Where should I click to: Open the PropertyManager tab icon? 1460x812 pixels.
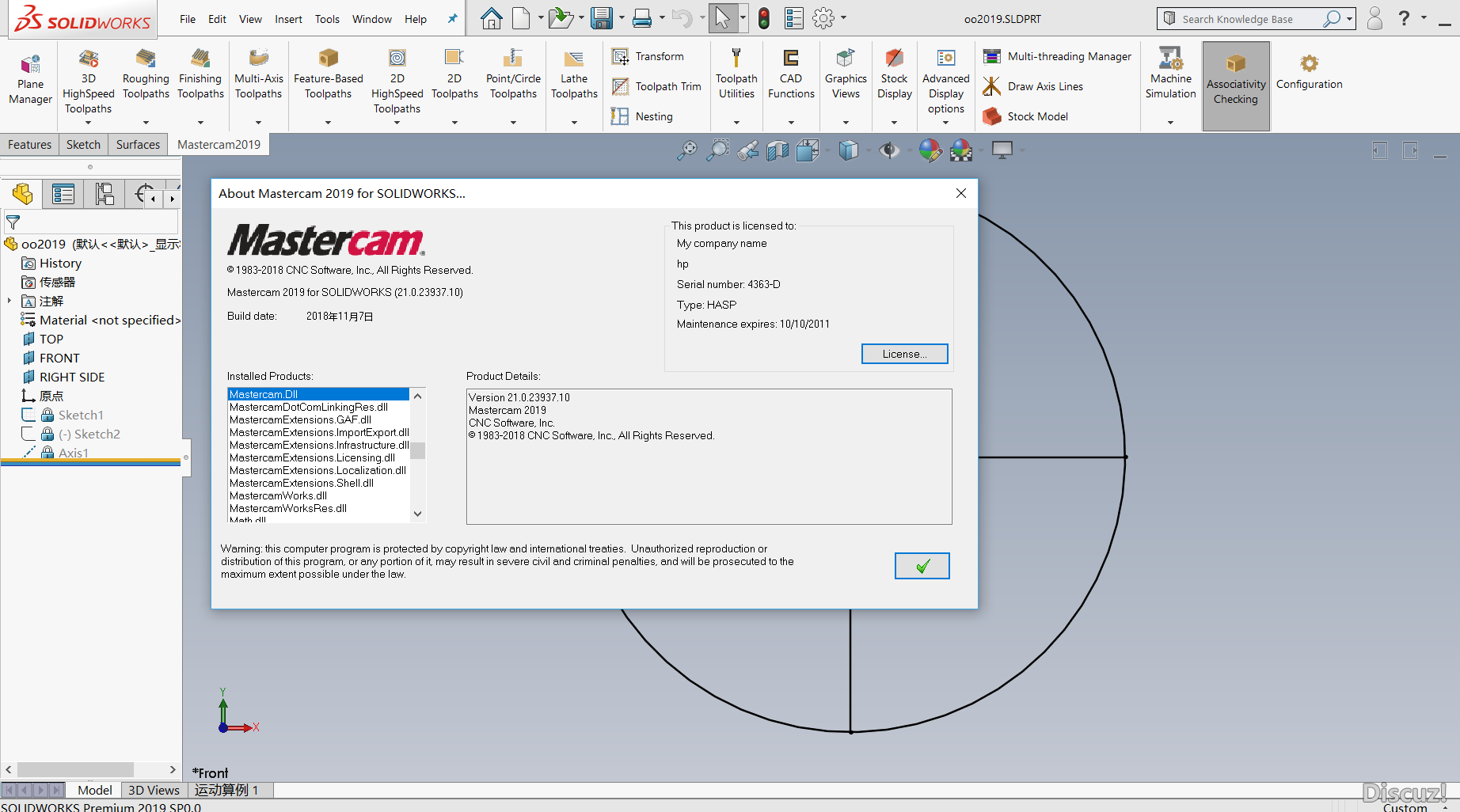pyautogui.click(x=63, y=194)
